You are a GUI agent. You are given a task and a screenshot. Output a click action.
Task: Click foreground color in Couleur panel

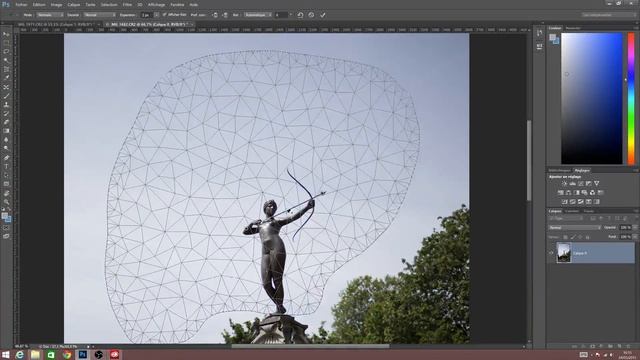pyautogui.click(x=552, y=38)
